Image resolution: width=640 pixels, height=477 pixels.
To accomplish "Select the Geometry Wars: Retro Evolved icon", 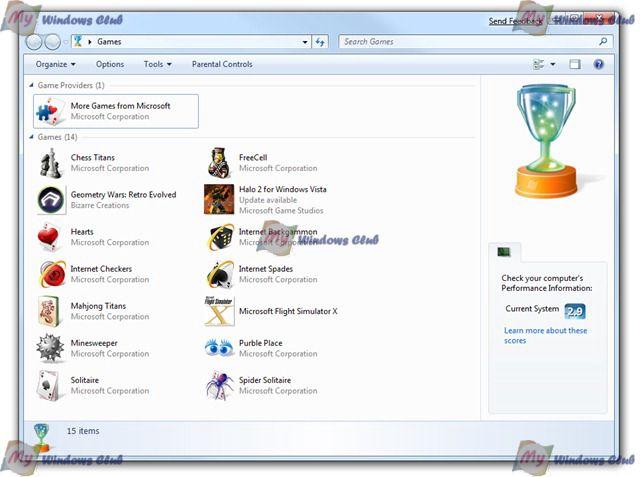I will click(x=51, y=200).
